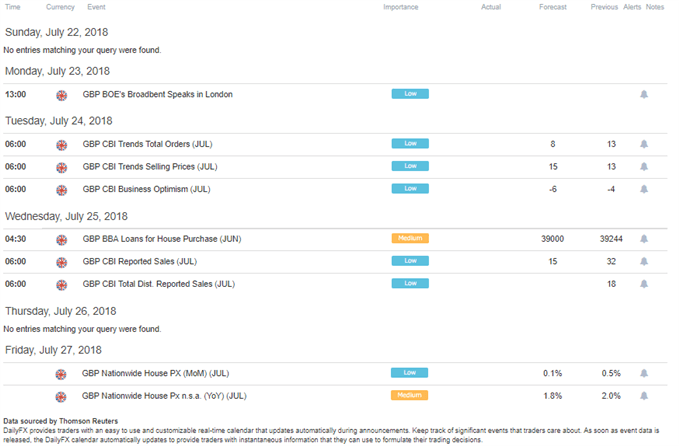This screenshot has width=679, height=446.
Task: Open GBP CBI Total Dist. Reported Sales (JUL)
Action: 158,284
